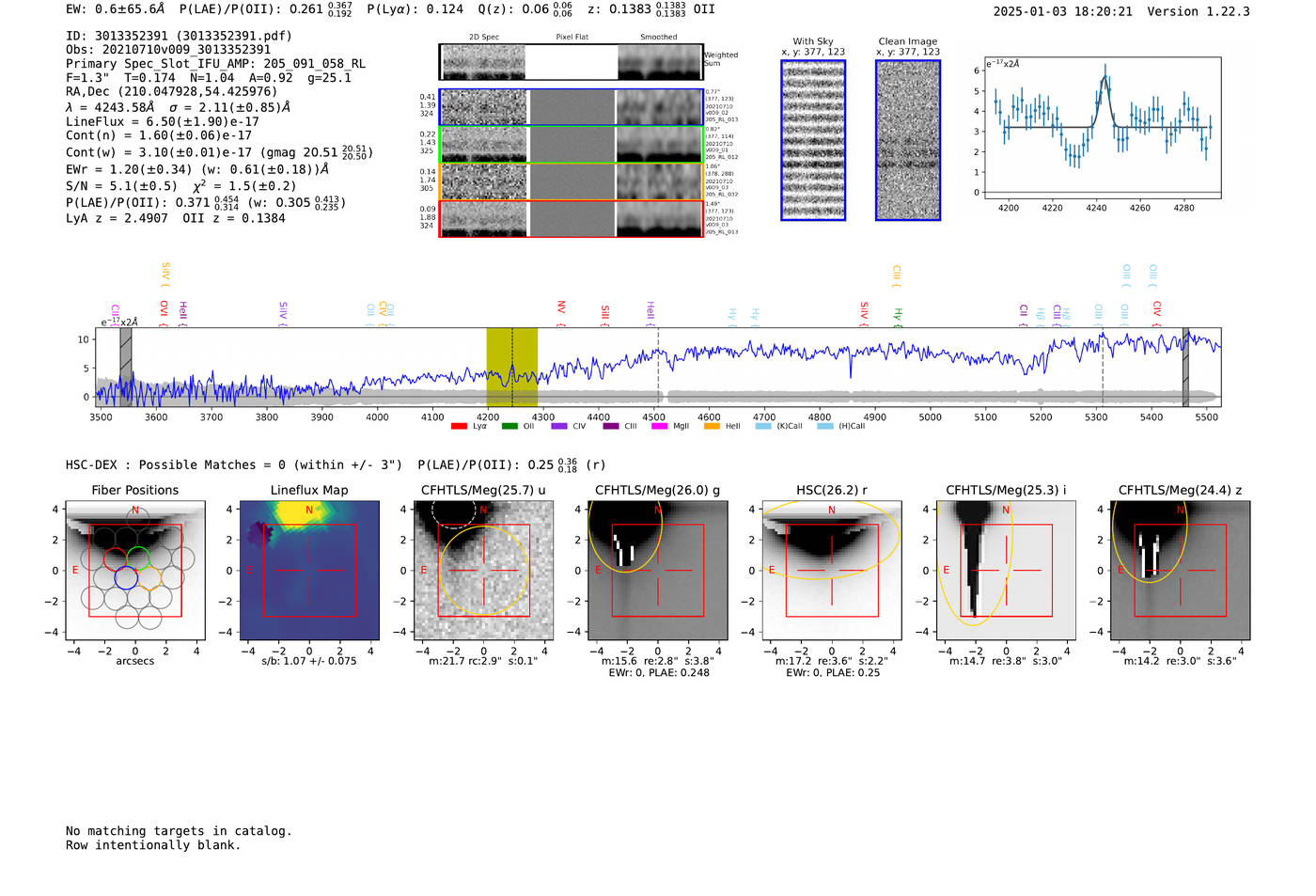Select the RA,Dec coordinates text
Screen dimensions: 1316x896
pyautogui.click(x=172, y=92)
